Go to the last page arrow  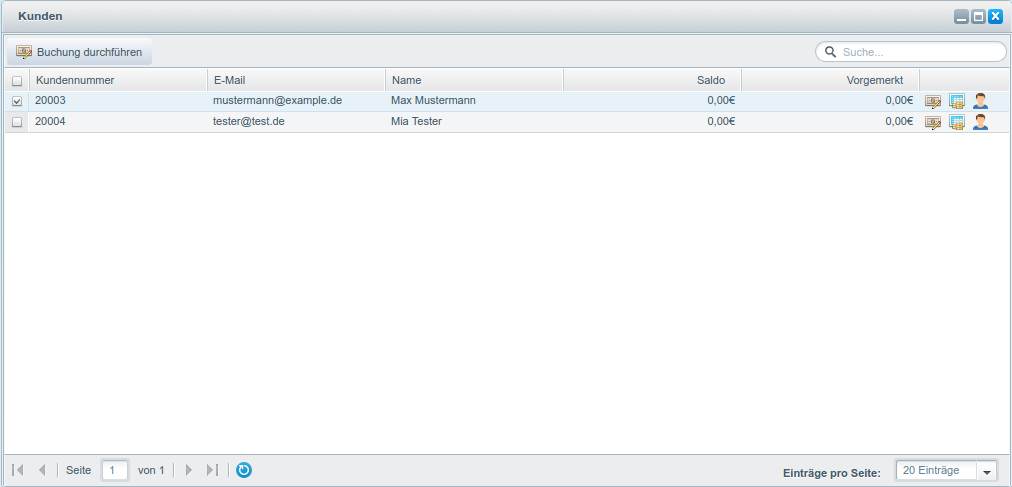point(212,470)
